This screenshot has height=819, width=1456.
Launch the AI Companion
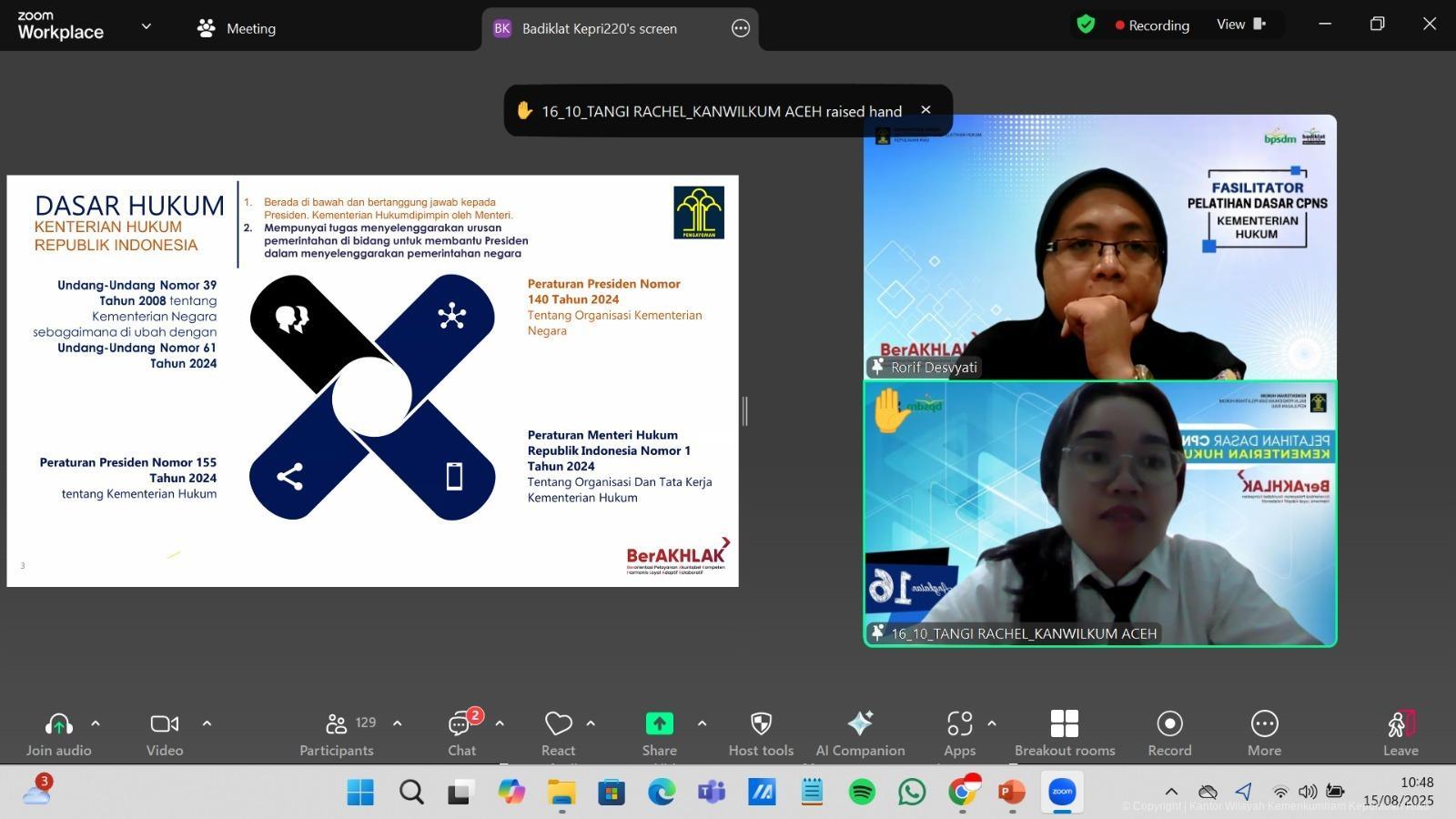pos(860,724)
